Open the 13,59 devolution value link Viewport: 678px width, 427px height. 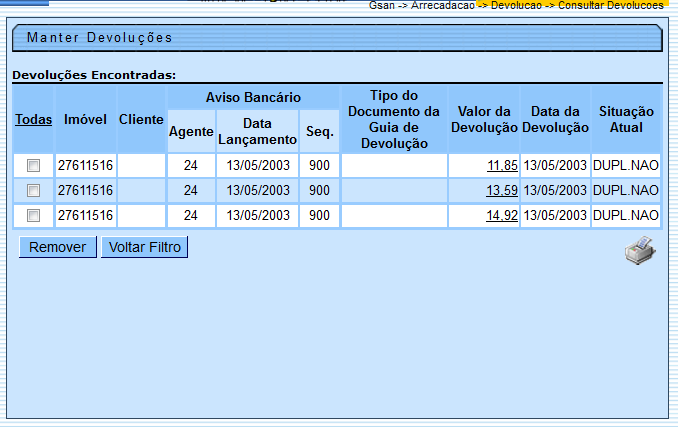pyautogui.click(x=501, y=190)
